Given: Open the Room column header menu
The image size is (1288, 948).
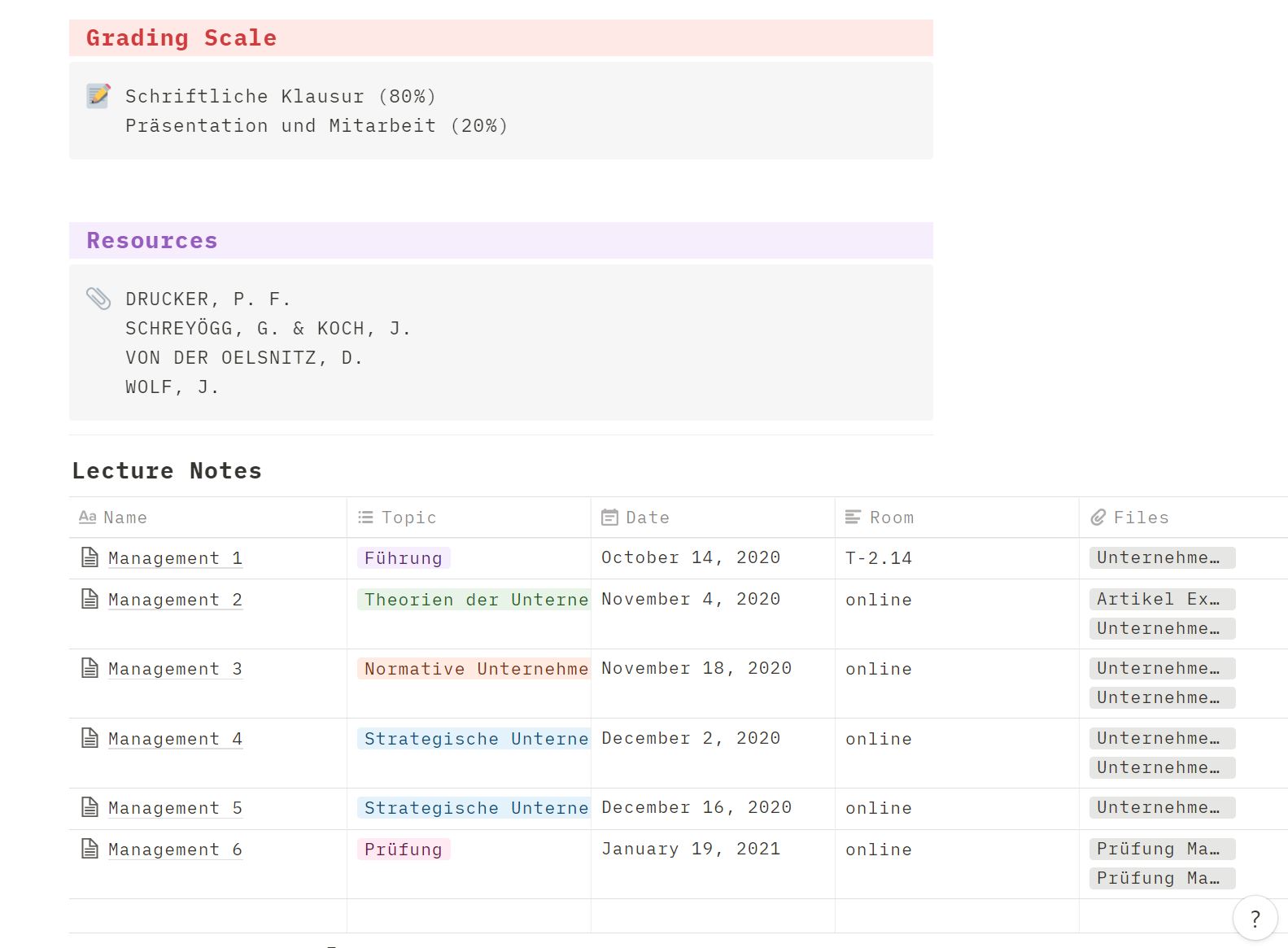Looking at the screenshot, I should pos(891,518).
